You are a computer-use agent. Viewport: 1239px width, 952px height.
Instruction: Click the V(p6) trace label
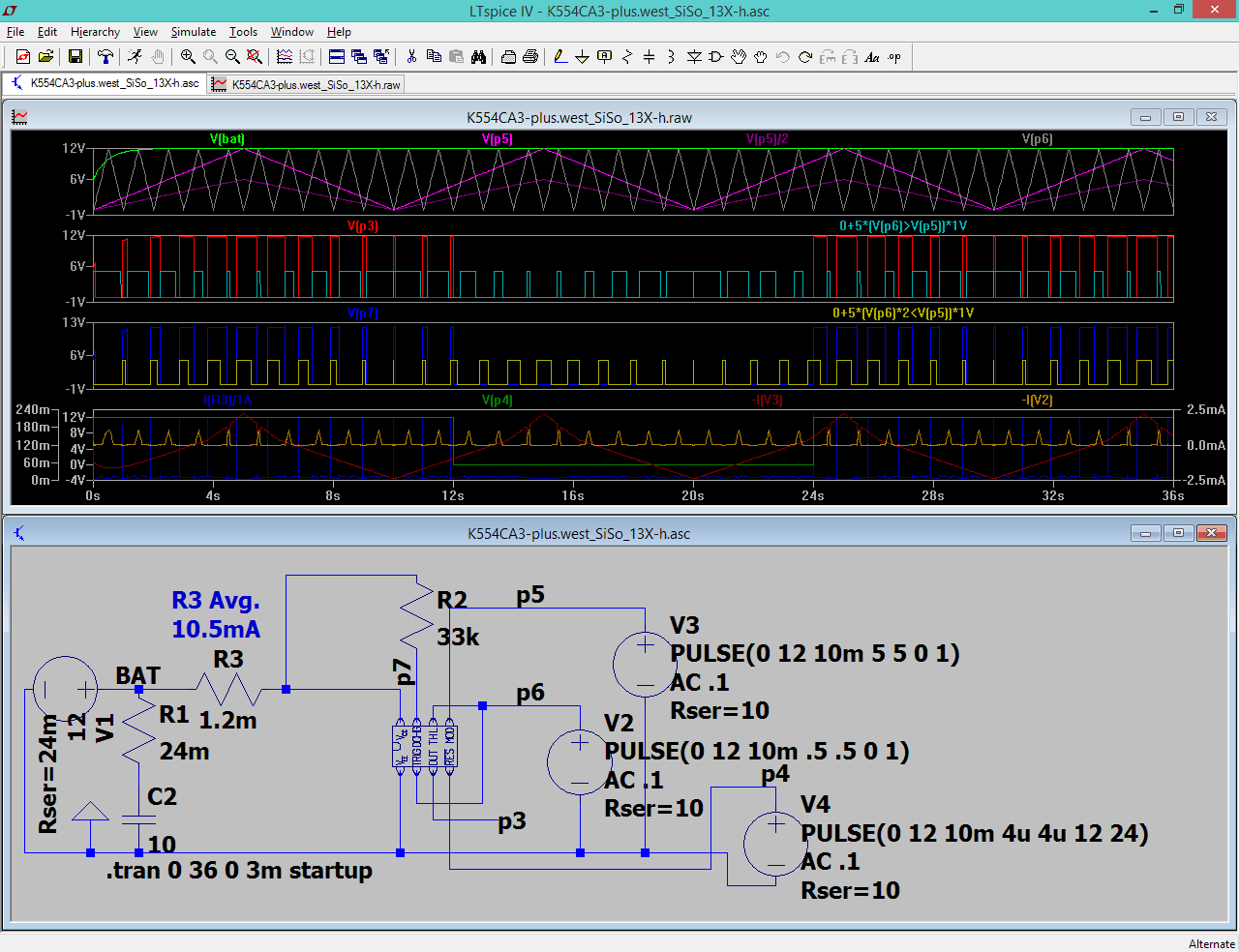[1038, 138]
